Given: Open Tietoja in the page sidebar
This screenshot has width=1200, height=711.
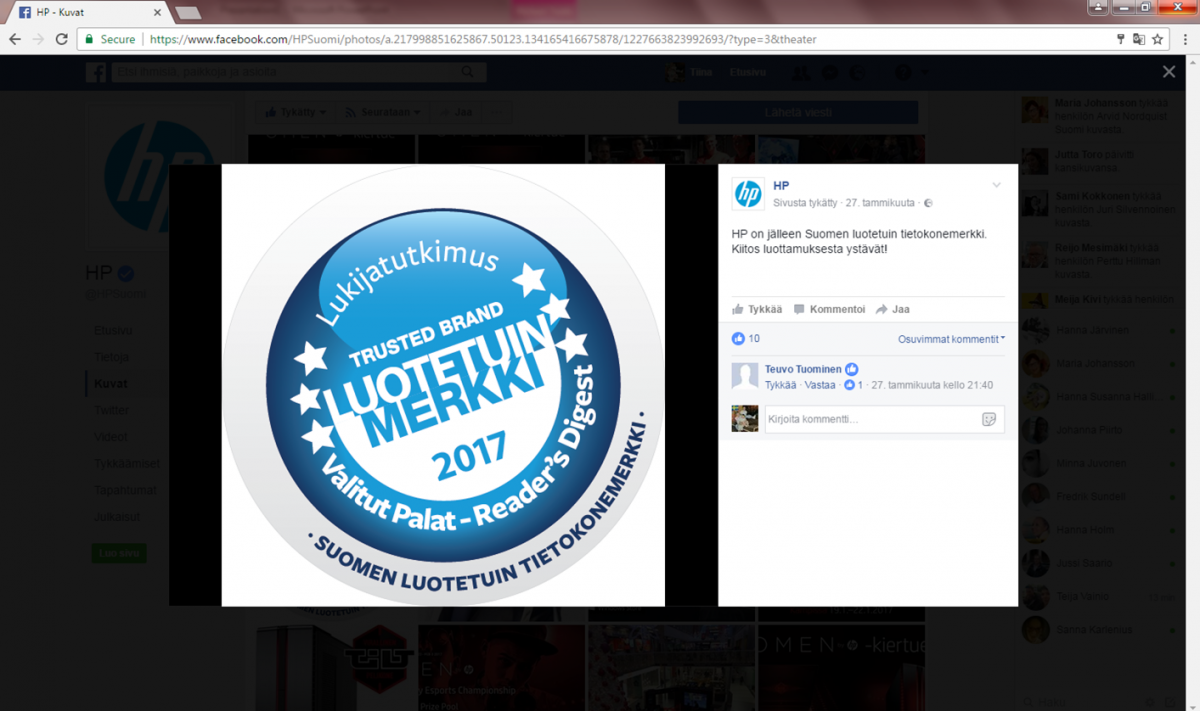Looking at the screenshot, I should (111, 357).
